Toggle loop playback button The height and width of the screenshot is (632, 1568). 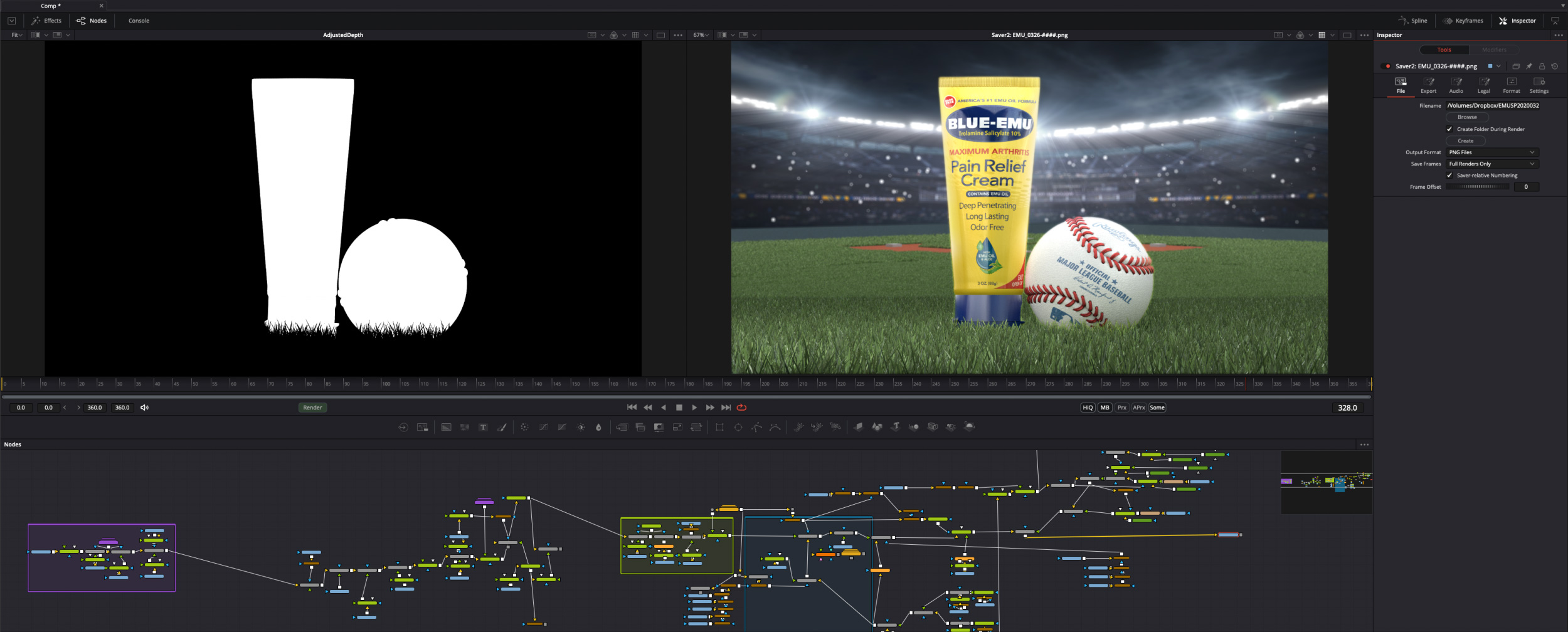coord(741,408)
